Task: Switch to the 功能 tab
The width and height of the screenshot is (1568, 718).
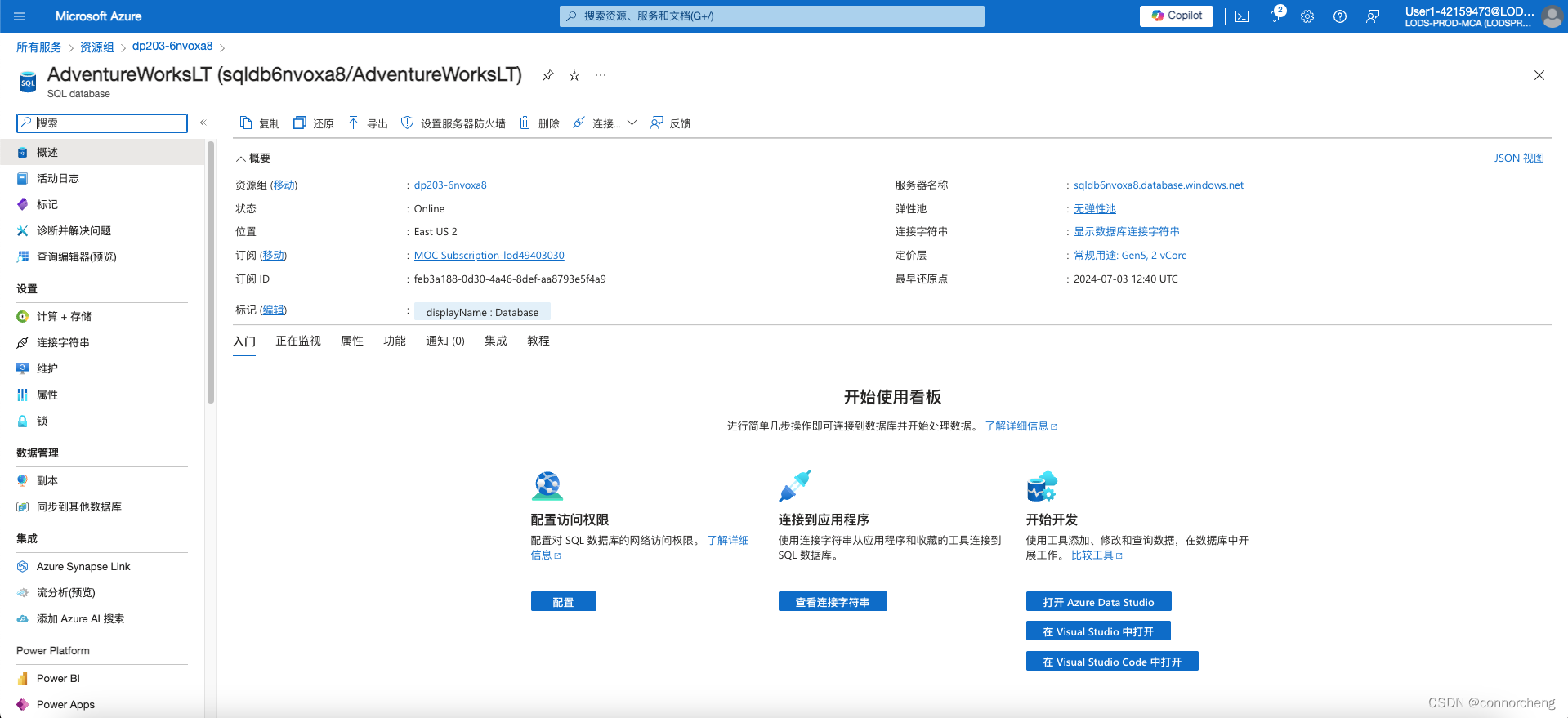Action: pyautogui.click(x=395, y=341)
